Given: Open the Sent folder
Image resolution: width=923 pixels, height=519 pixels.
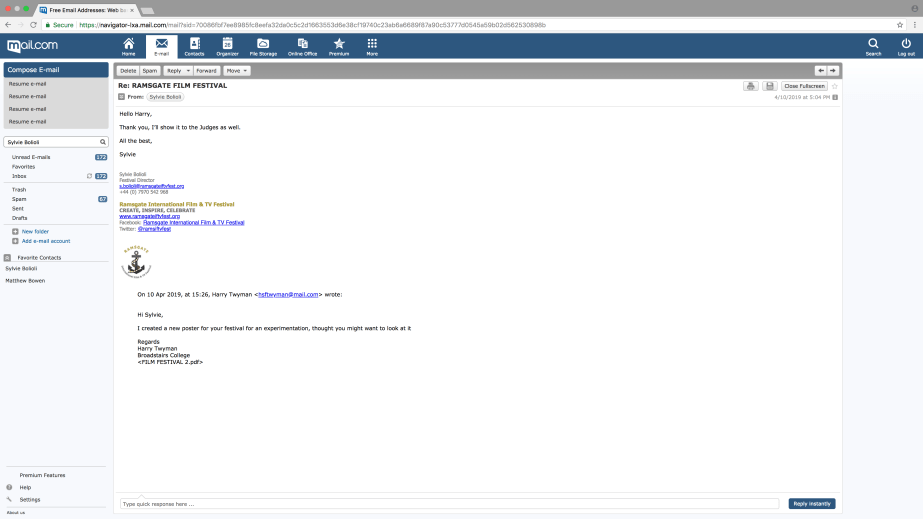Looking at the screenshot, I should [18, 208].
